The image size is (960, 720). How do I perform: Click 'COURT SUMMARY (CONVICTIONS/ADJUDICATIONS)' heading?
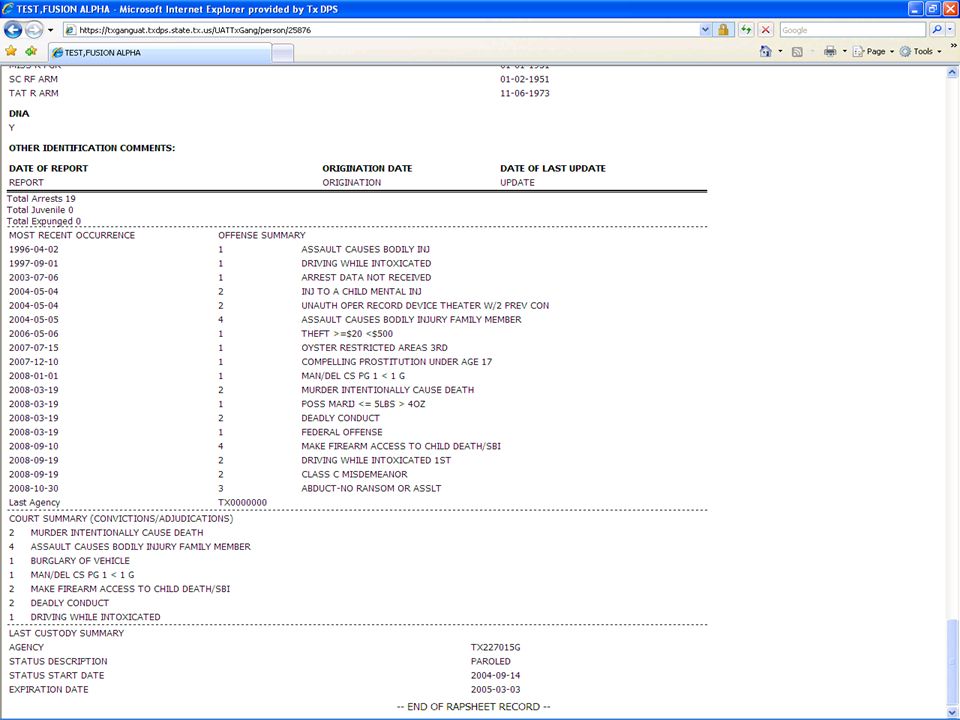(x=121, y=519)
